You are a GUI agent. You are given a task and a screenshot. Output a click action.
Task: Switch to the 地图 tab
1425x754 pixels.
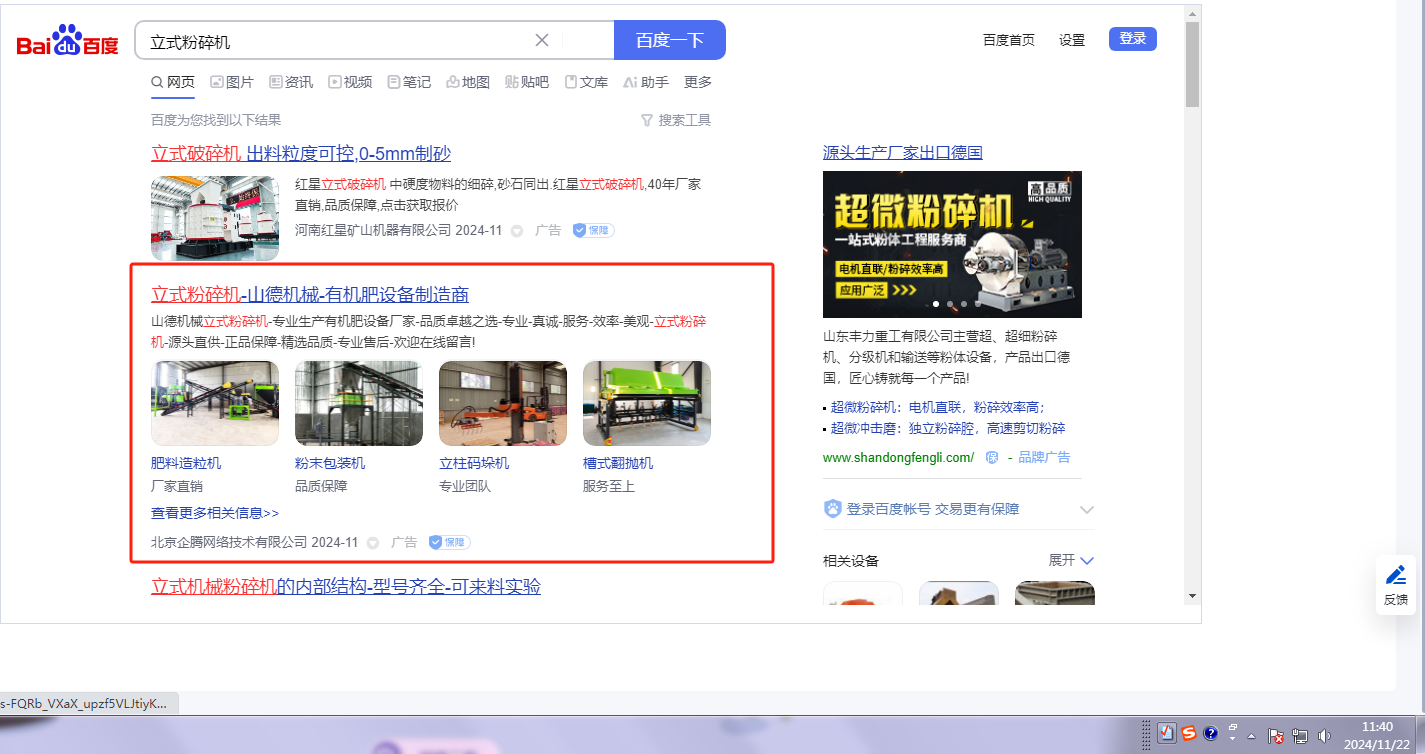coord(468,82)
